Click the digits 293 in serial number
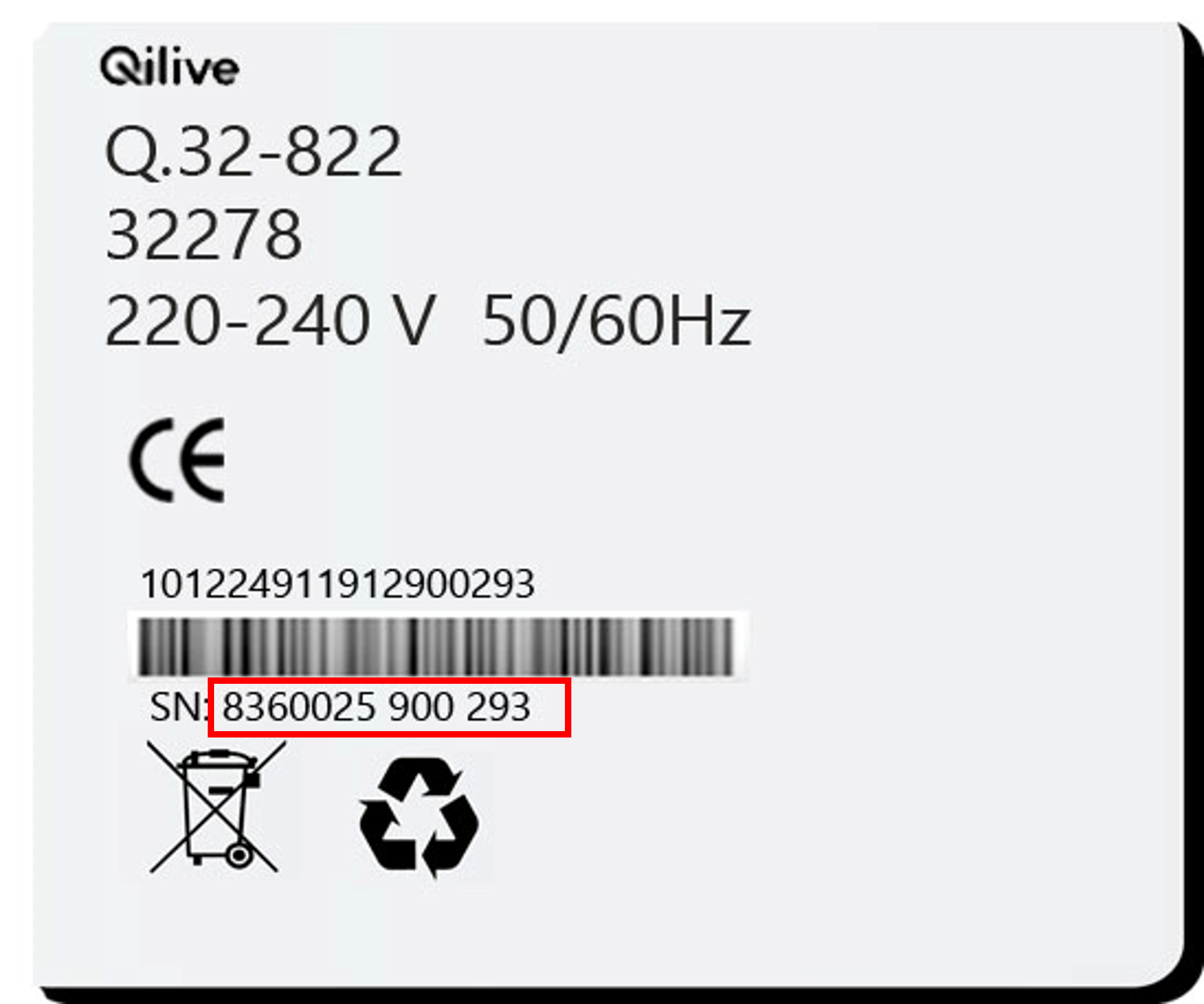Viewport: 1204px width, 1004px height. coord(498,707)
